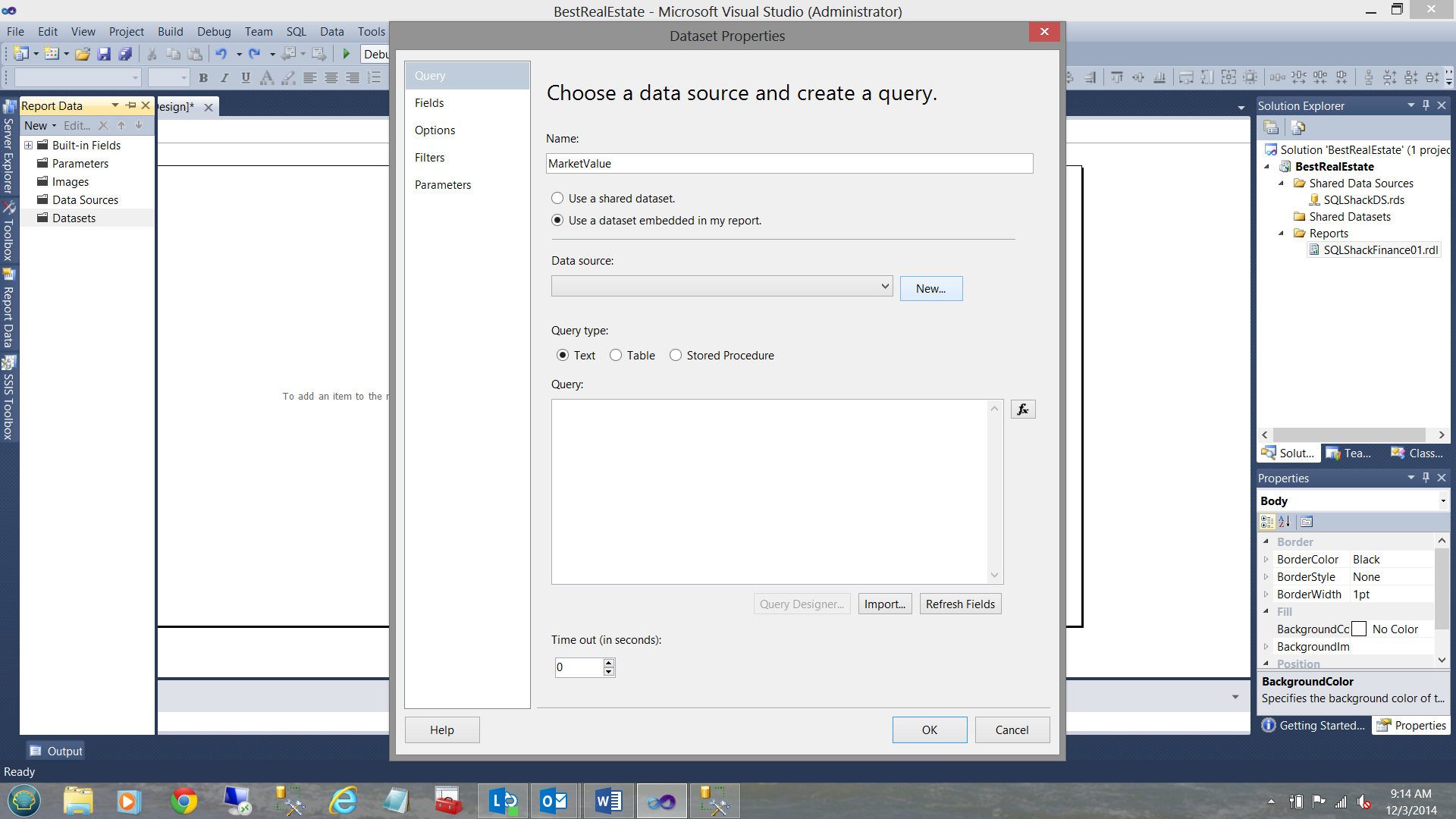Click the expression fx button beside Query box
This screenshot has height=819, width=1456.
pyautogui.click(x=1023, y=409)
